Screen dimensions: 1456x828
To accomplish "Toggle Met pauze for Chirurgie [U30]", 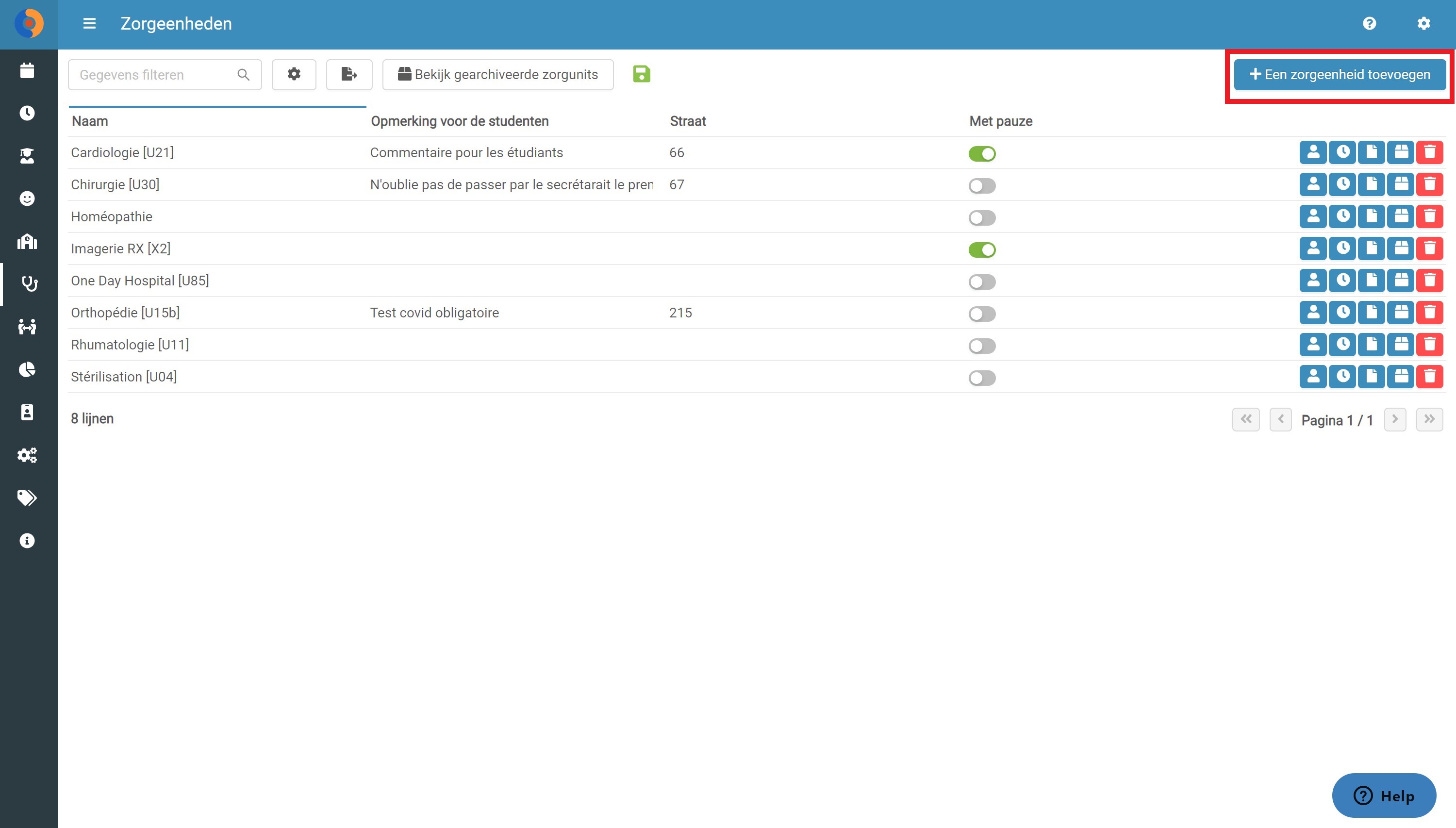I will pyautogui.click(x=982, y=186).
